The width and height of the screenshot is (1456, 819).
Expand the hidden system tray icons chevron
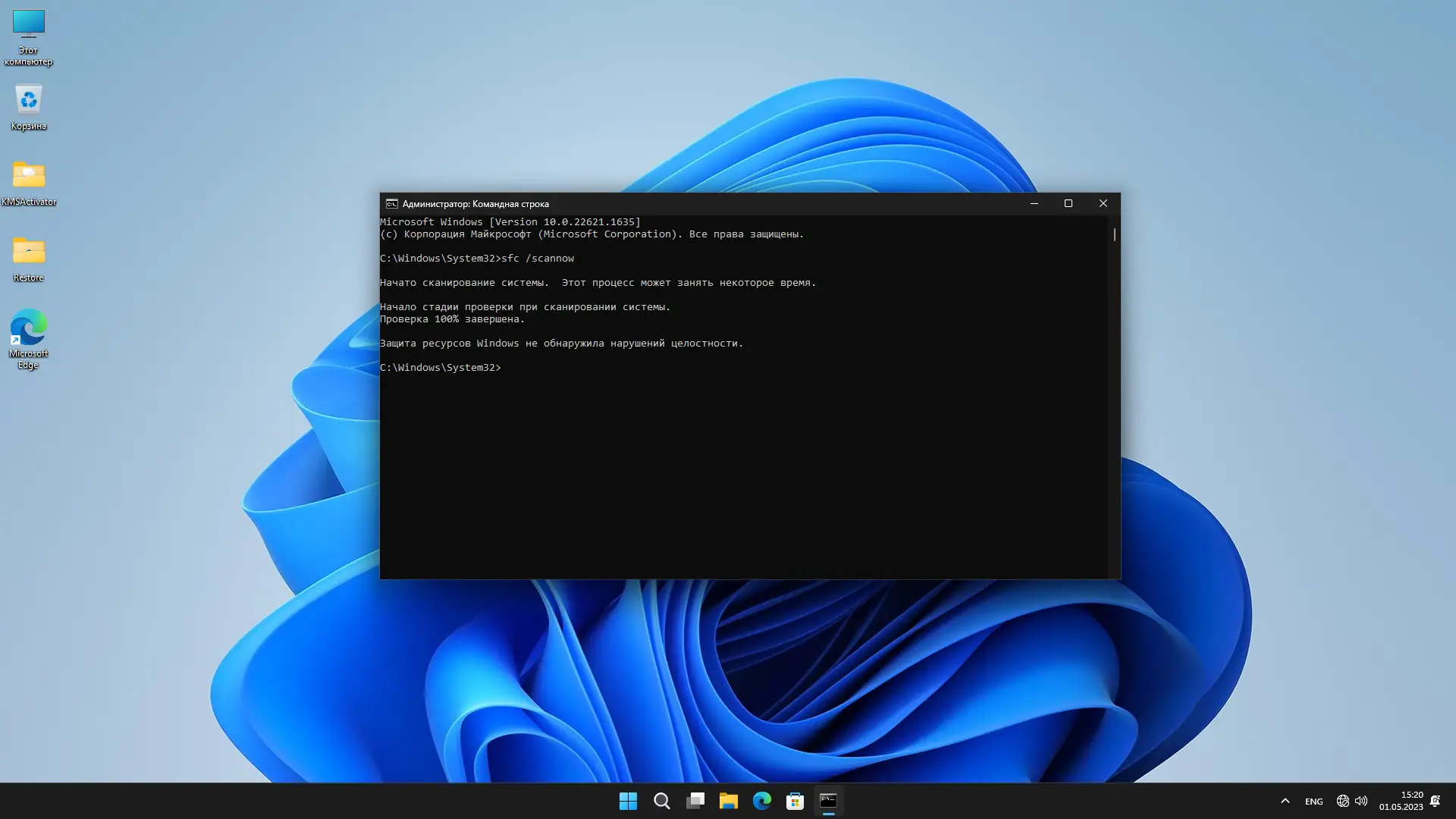tap(1285, 801)
